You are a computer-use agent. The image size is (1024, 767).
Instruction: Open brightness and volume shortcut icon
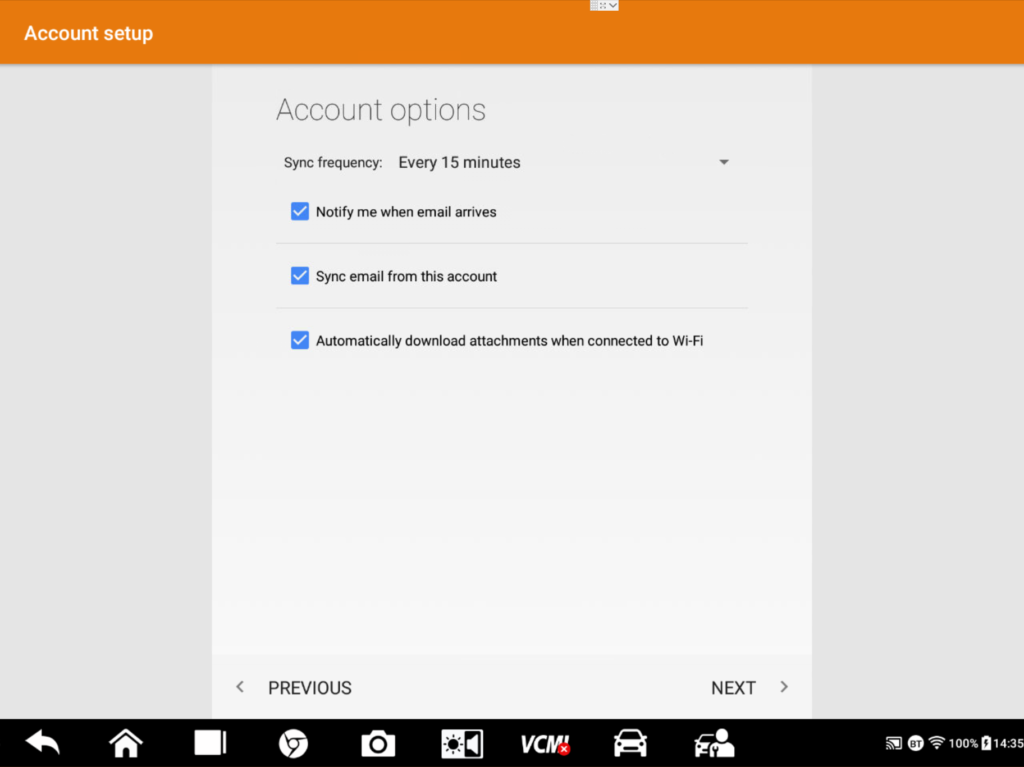[x=462, y=743]
